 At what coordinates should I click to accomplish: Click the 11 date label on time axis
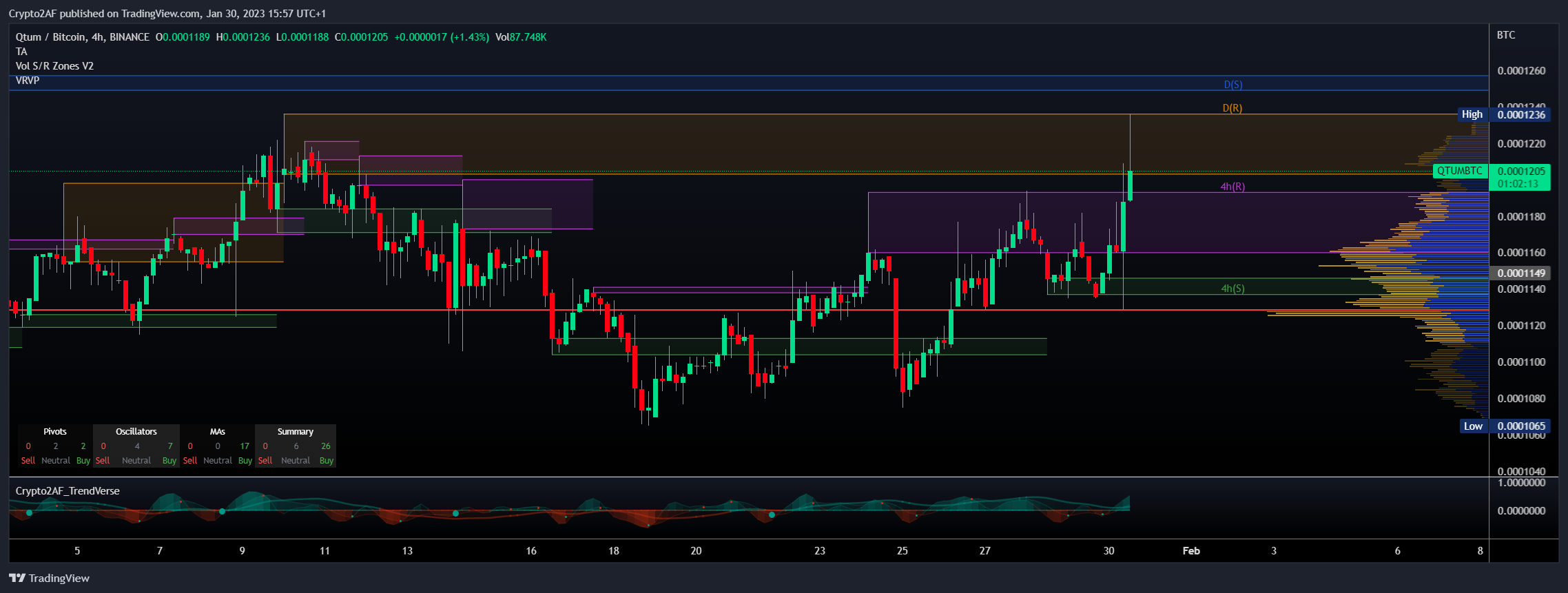(324, 551)
